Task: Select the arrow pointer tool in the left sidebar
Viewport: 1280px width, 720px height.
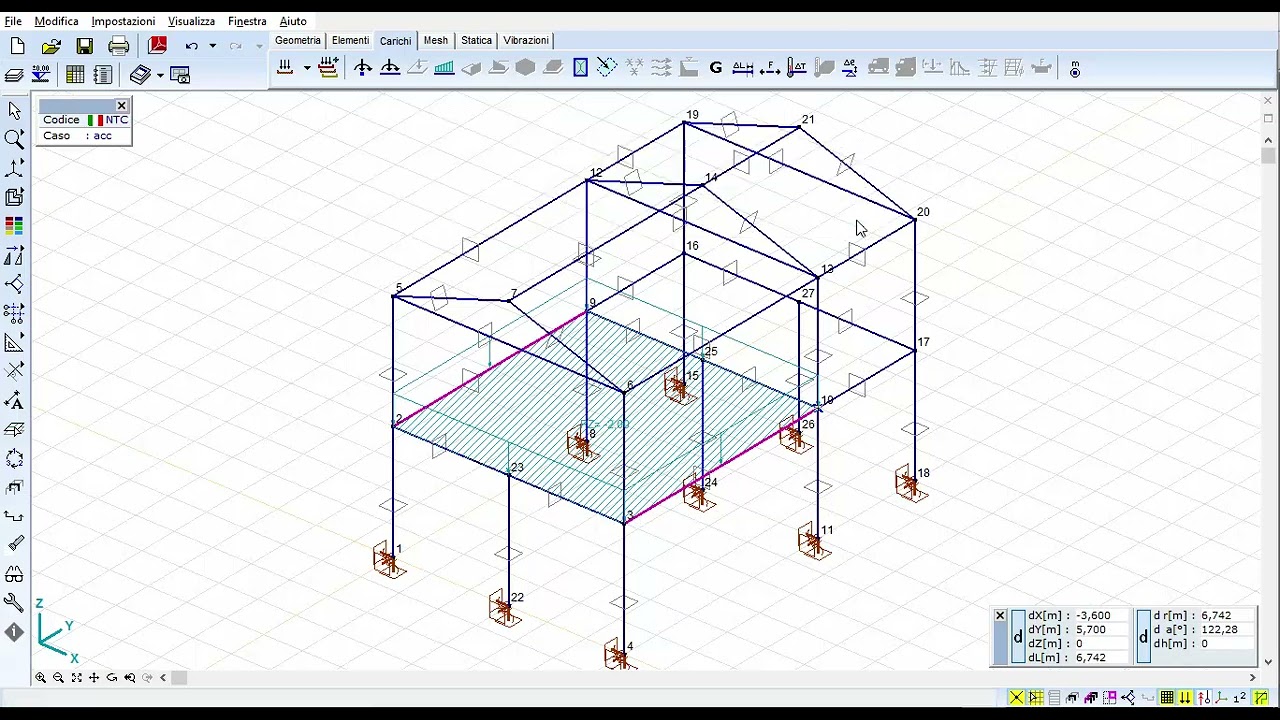Action: pyautogui.click(x=14, y=110)
